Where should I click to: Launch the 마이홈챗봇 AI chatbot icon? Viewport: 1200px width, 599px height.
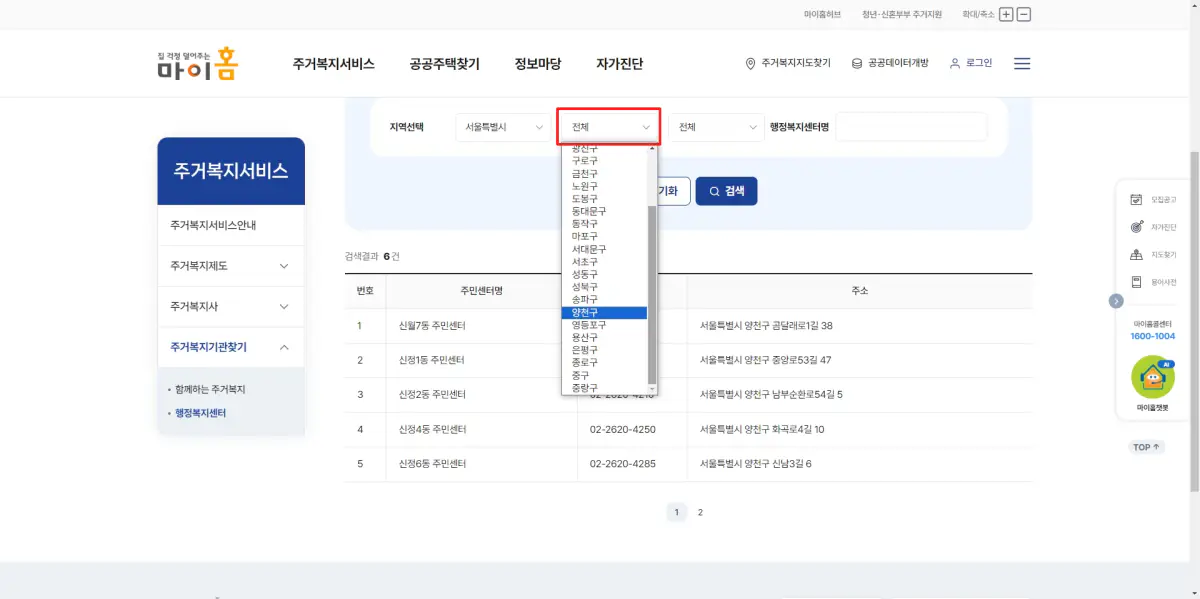(1153, 379)
